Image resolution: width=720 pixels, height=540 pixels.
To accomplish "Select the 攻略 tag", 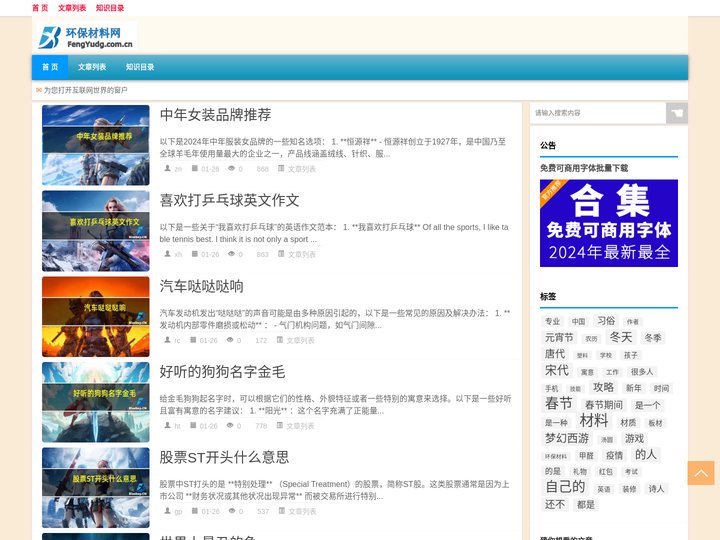I will pyautogui.click(x=603, y=387).
